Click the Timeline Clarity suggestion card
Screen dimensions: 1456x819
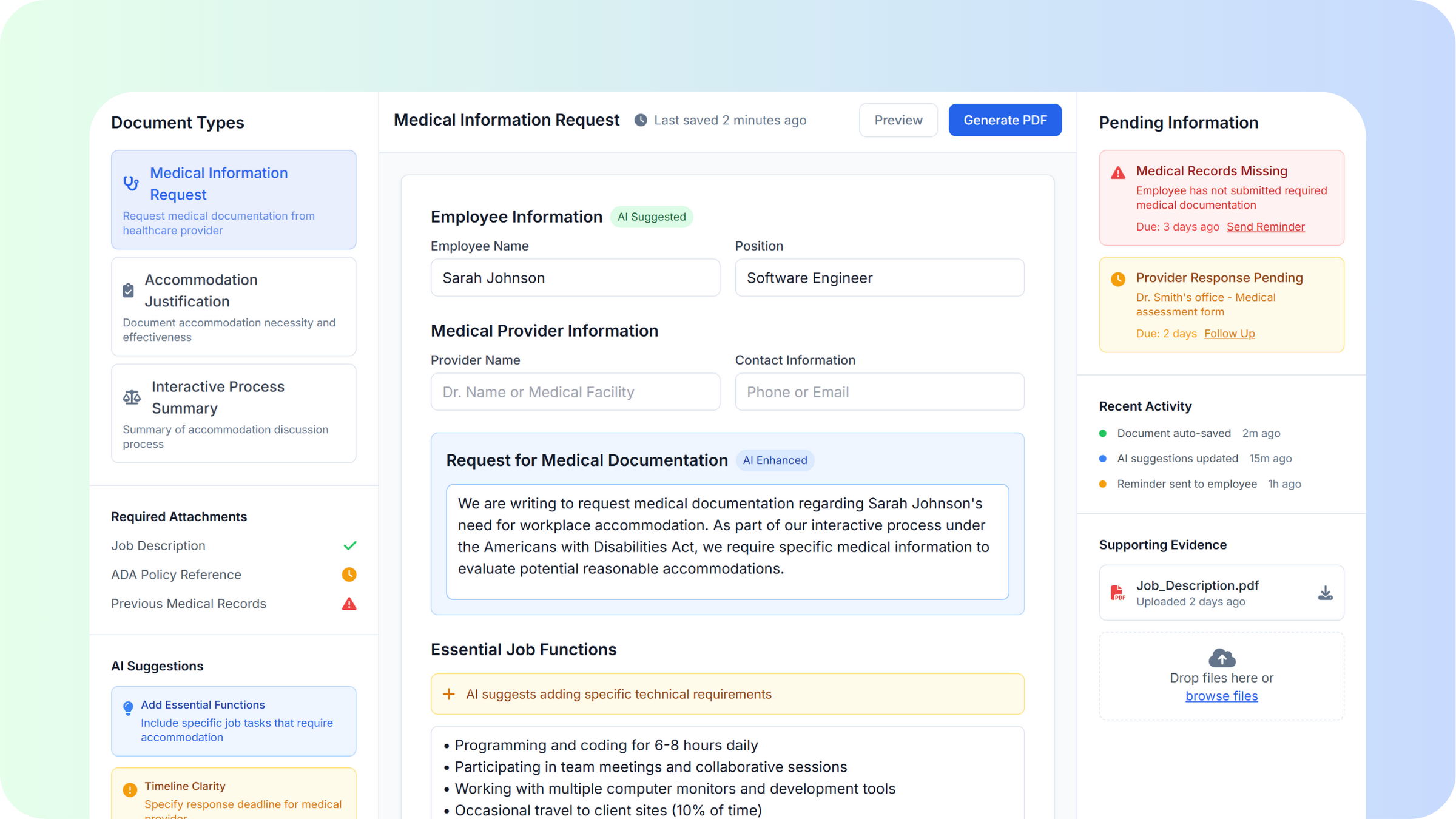tap(234, 794)
